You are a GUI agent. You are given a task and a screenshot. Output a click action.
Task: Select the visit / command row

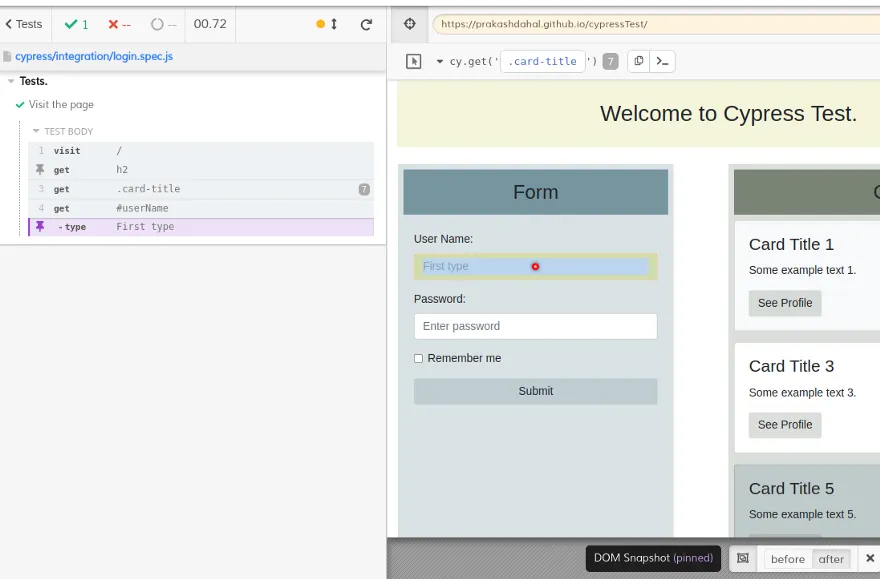(x=201, y=150)
